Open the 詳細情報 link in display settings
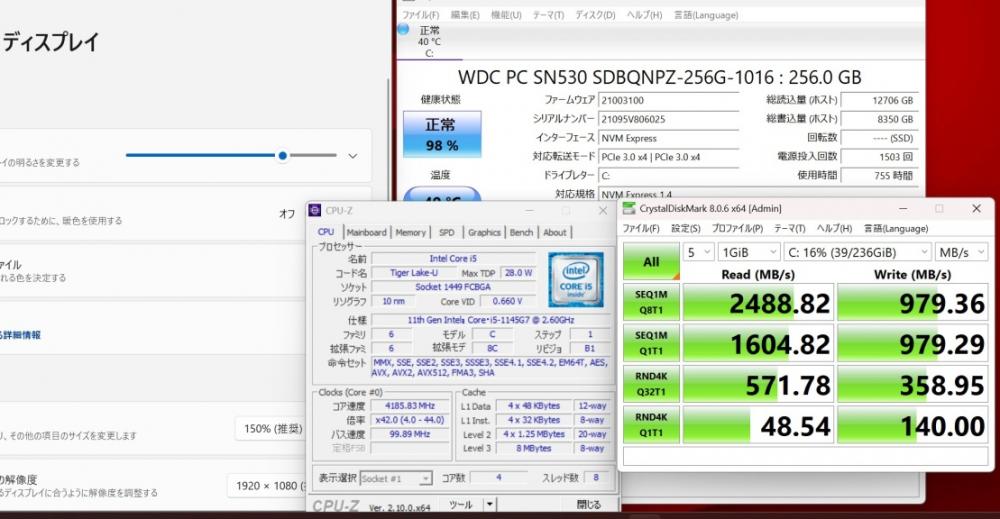Screen dimensions: 1000x519 pos(21,335)
